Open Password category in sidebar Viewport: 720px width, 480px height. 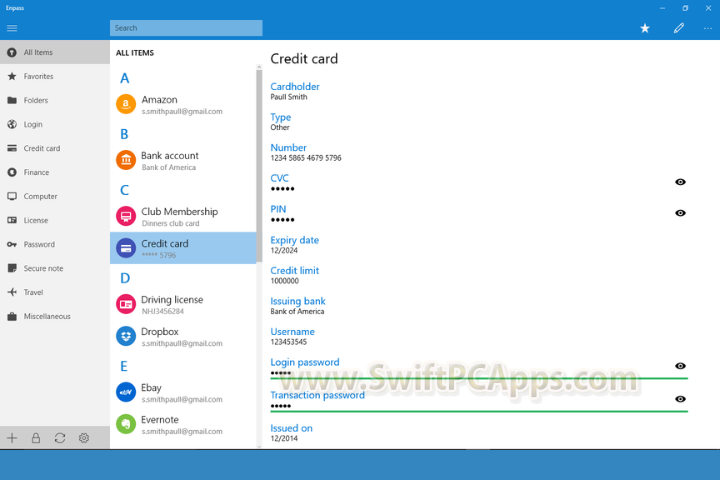pyautogui.click(x=55, y=244)
